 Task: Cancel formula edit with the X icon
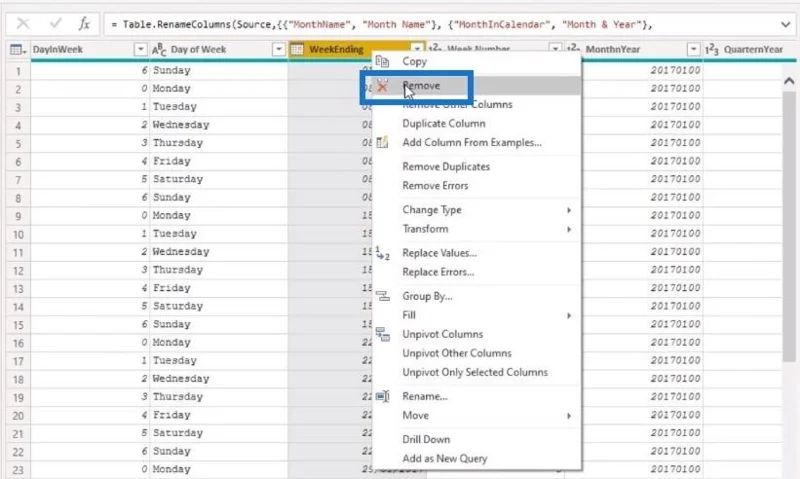point(23,24)
